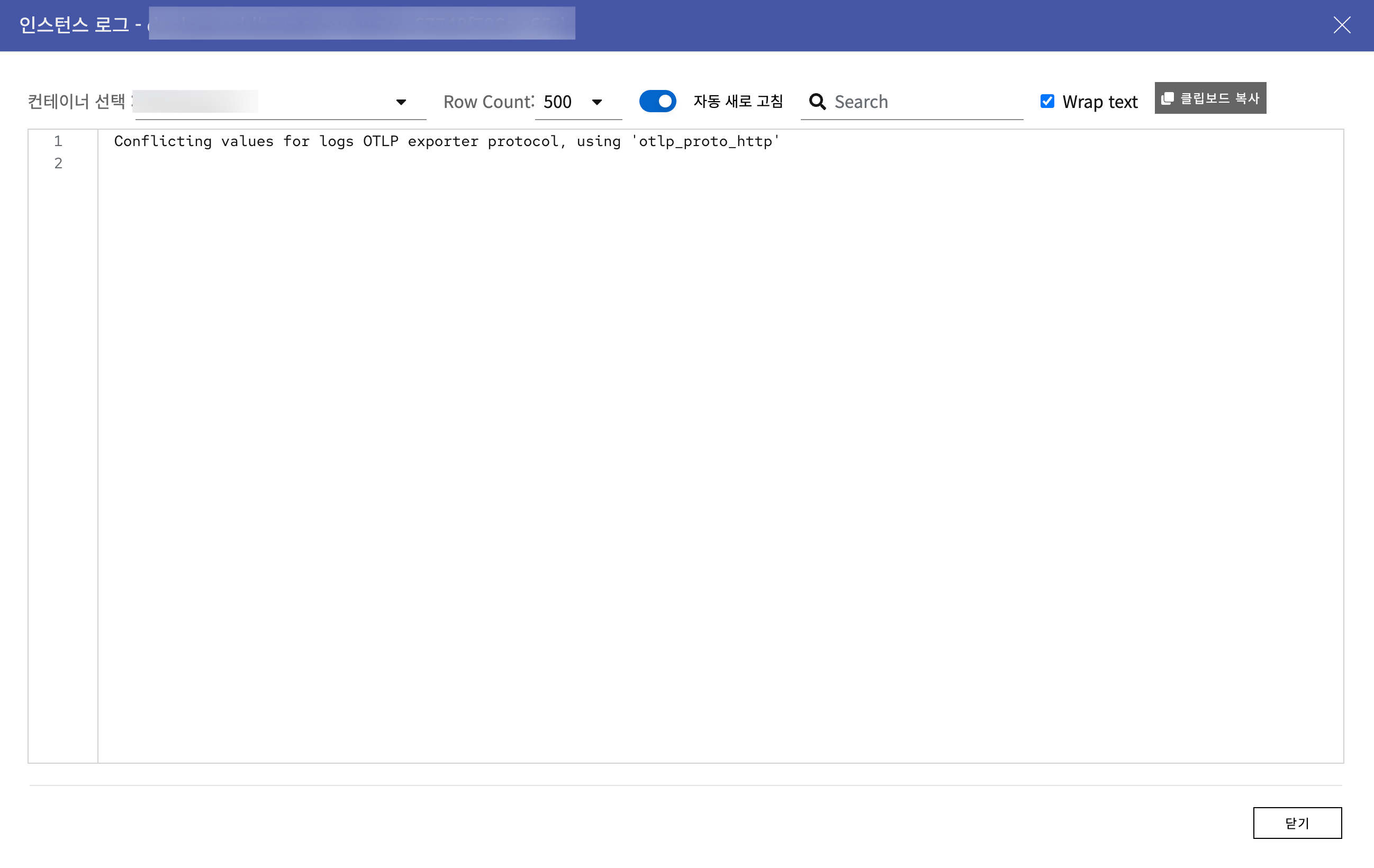Toggle the 자동 새로 고침 switch off
Image resolution: width=1374 pixels, height=868 pixels.
click(657, 102)
